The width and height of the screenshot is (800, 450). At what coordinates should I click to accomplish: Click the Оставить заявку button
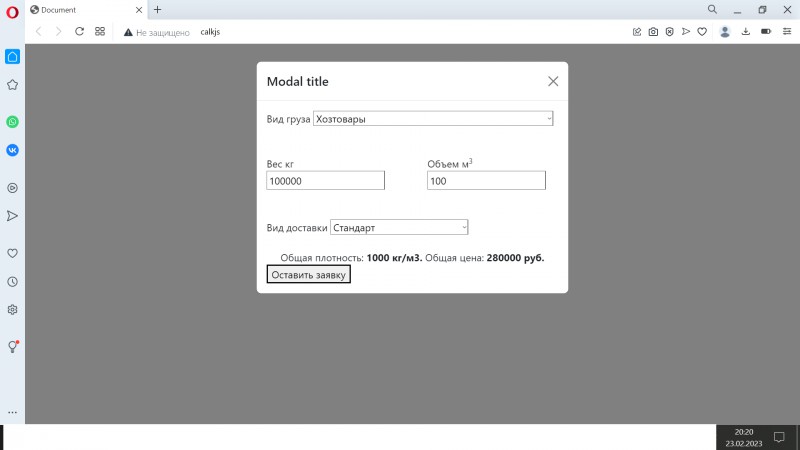point(309,274)
